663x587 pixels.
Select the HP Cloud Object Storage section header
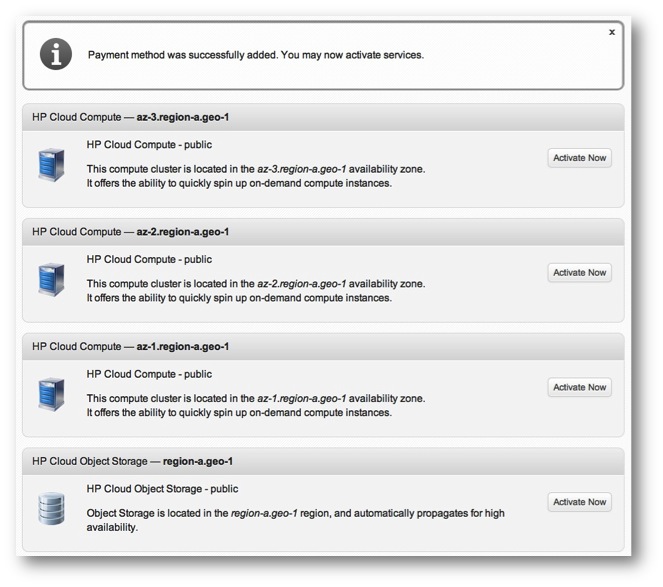[323, 461]
